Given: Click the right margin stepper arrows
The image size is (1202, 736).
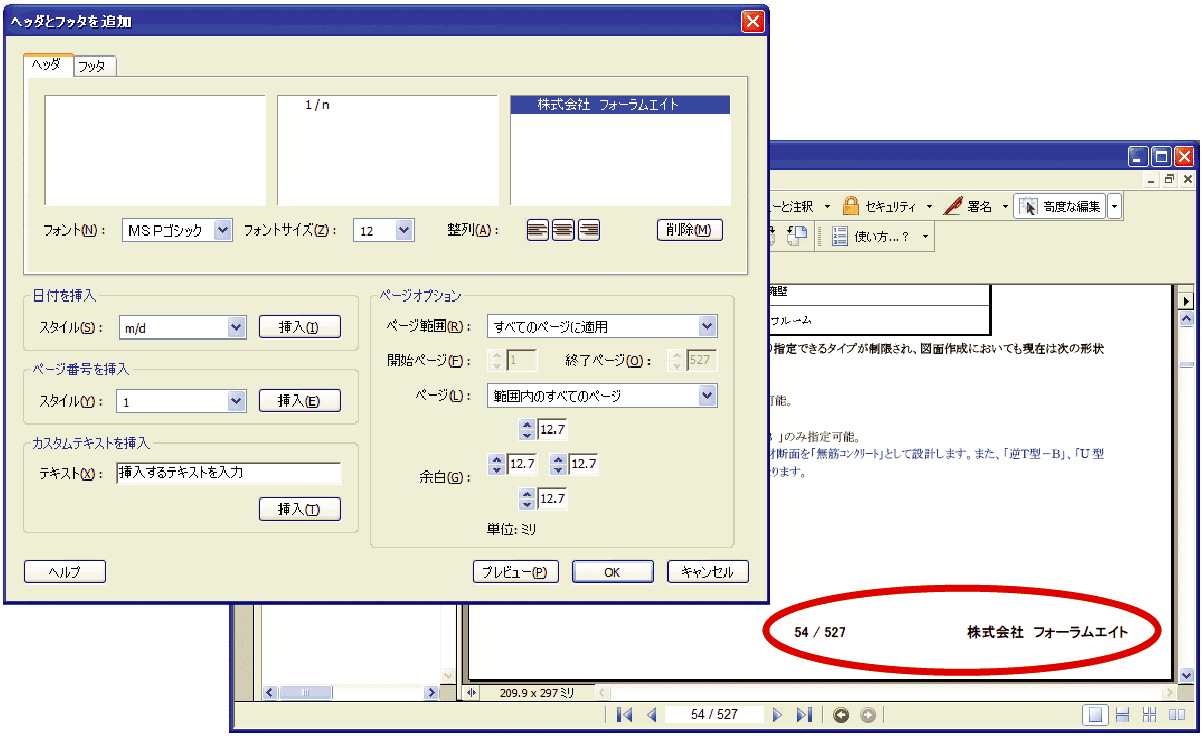Looking at the screenshot, I should [x=558, y=464].
